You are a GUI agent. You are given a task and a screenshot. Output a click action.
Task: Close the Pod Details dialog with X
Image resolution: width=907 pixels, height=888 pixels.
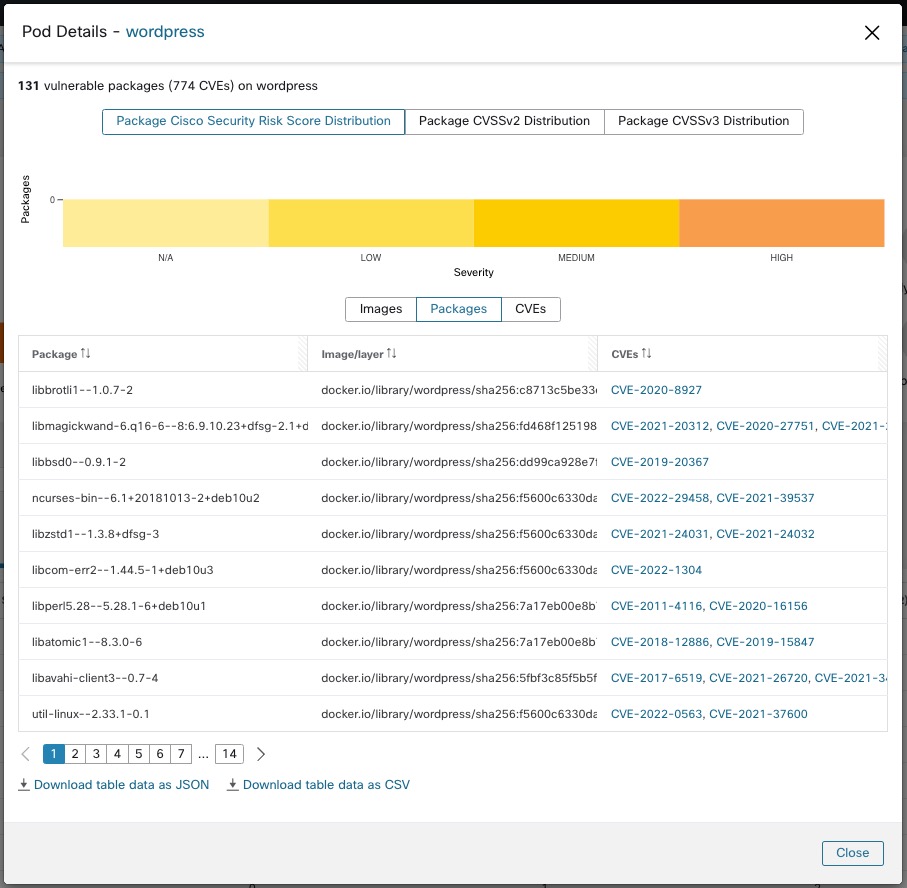[872, 32]
